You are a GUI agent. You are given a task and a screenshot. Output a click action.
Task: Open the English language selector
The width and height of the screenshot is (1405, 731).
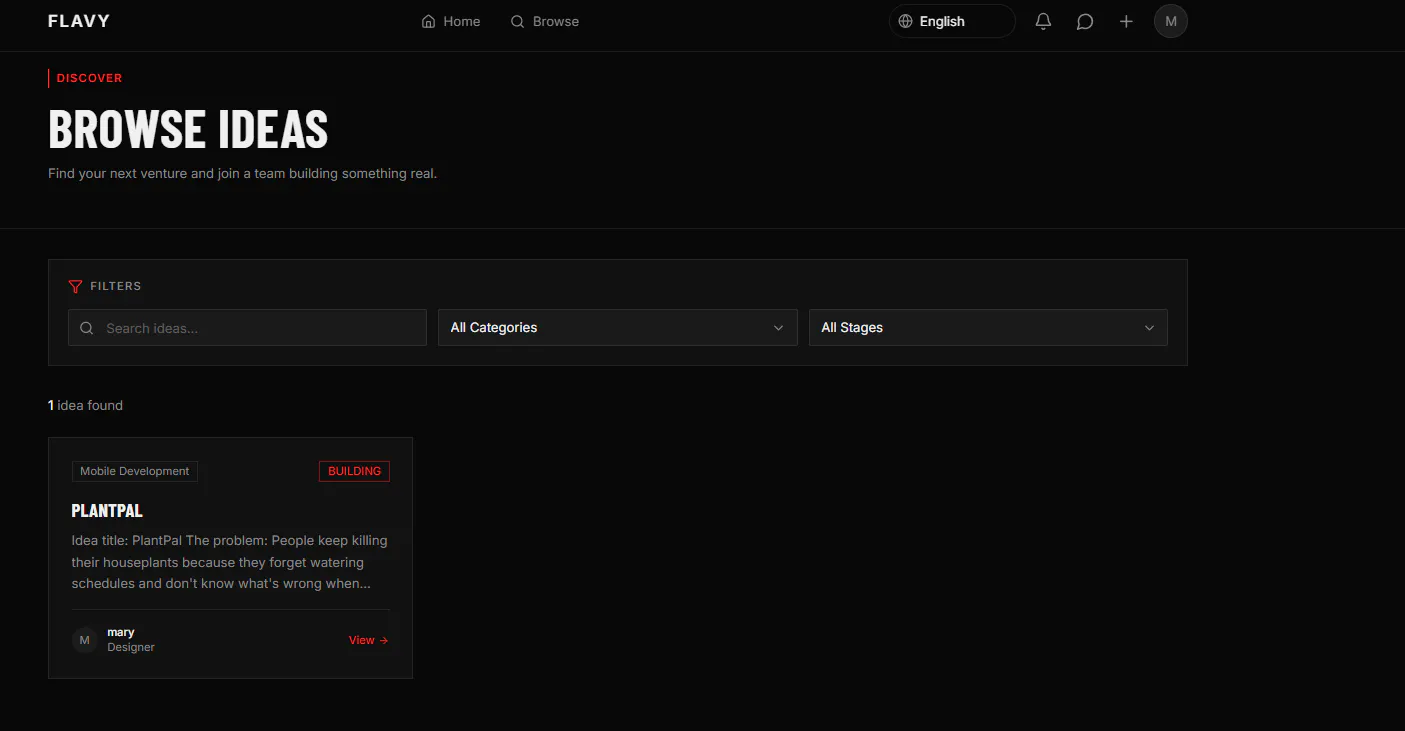point(952,21)
